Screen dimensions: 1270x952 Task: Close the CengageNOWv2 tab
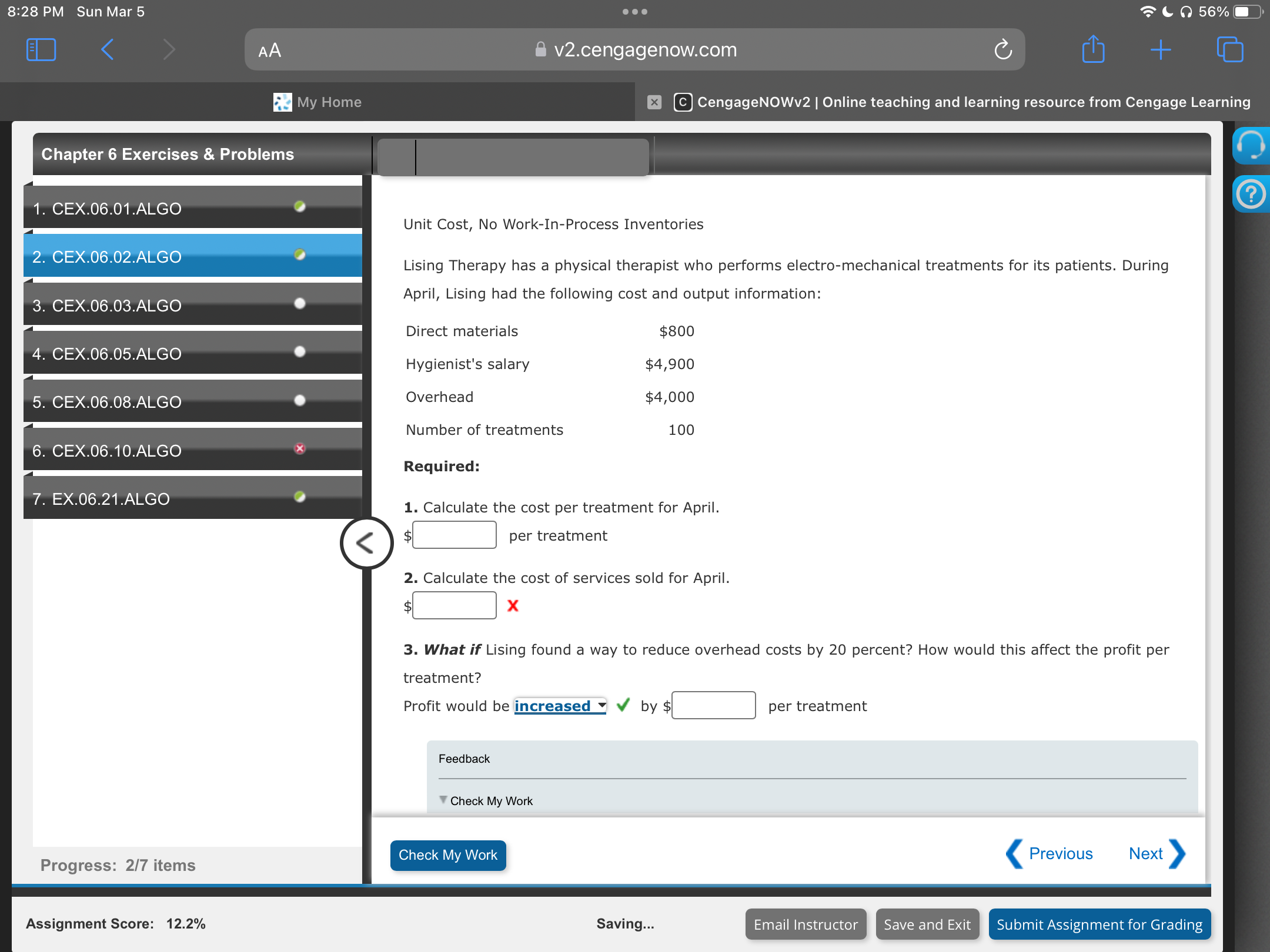click(654, 102)
